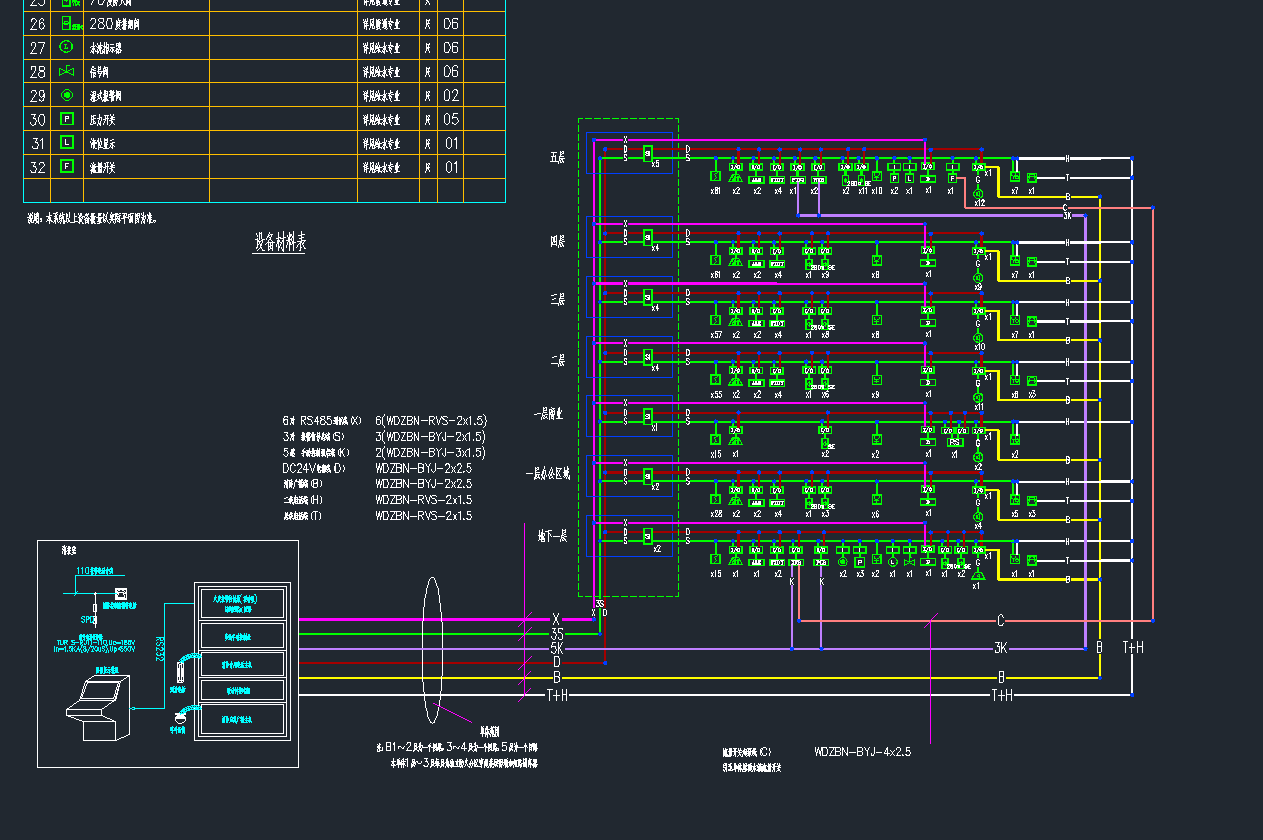Click row number "30" in the table
This screenshot has height=840, width=1263.
pyautogui.click(x=38, y=119)
